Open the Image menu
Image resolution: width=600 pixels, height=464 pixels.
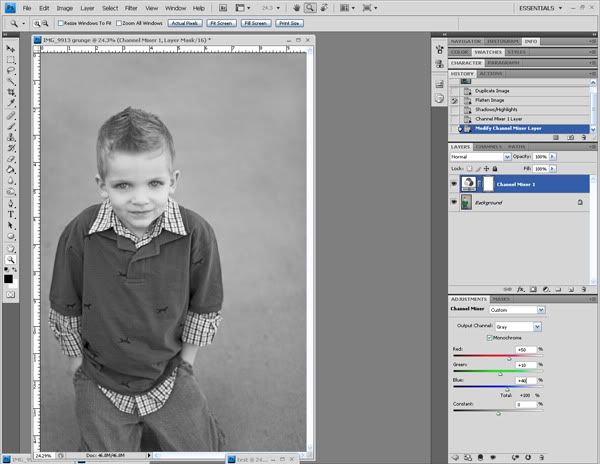point(65,8)
